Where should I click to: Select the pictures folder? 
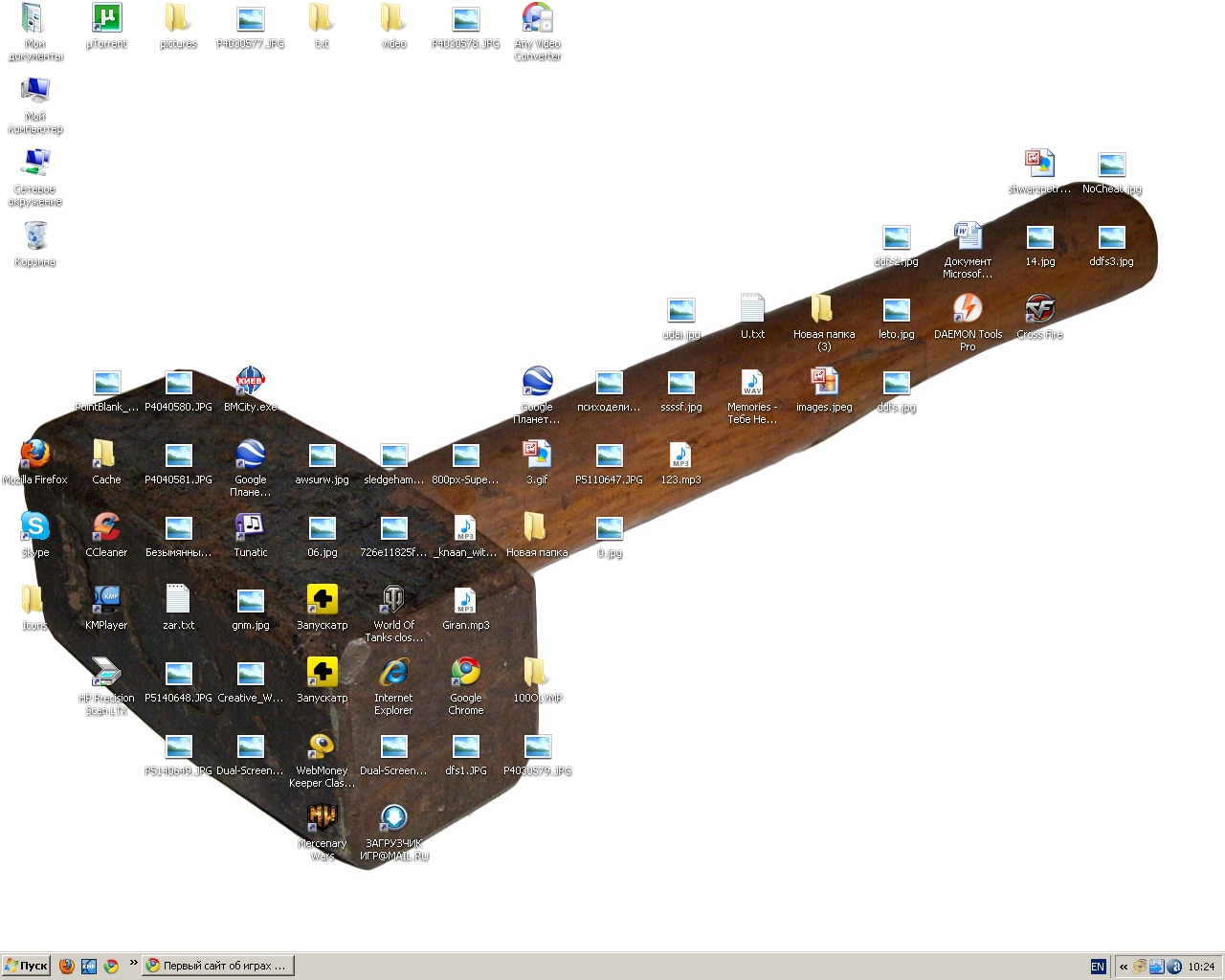[178, 27]
